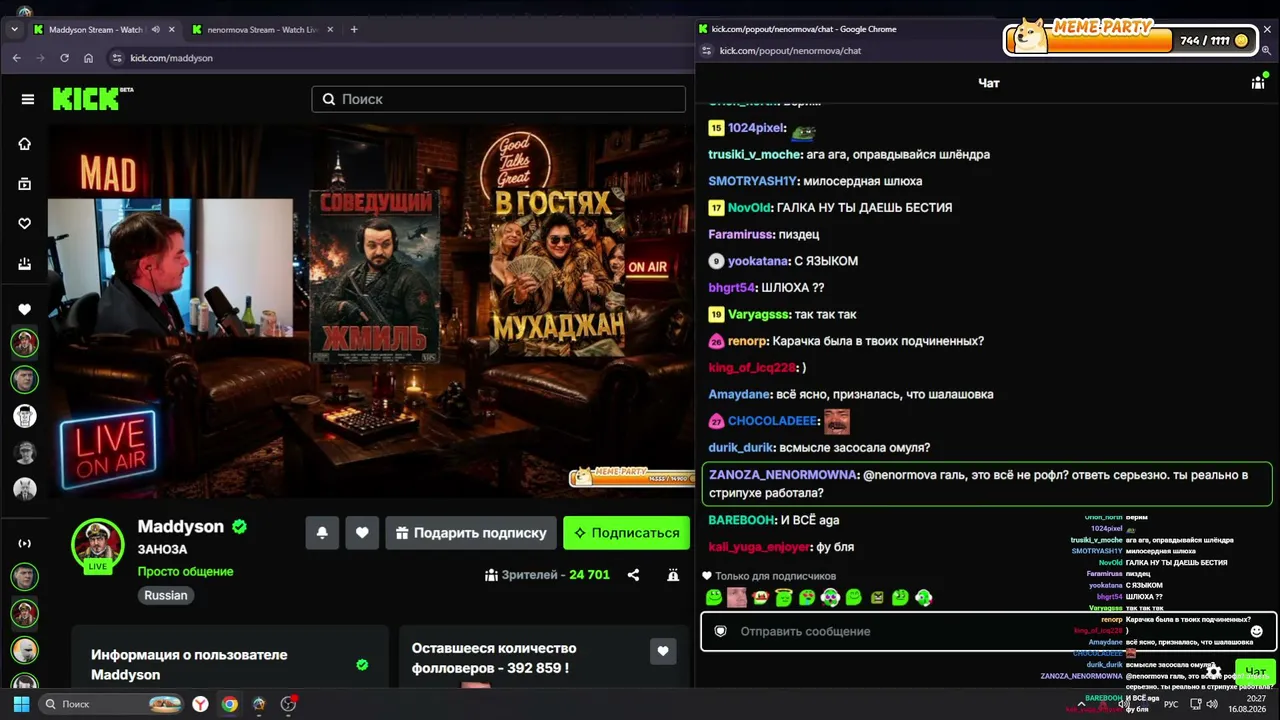Open chat user ZANOZA_NENORMOWNA profile
1280x720 pixels.
click(x=782, y=475)
